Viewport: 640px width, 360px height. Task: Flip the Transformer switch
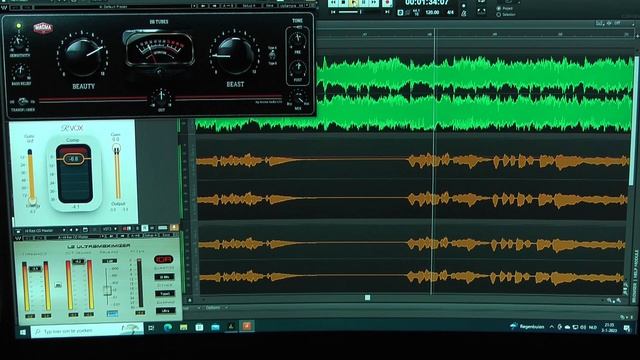(23, 101)
